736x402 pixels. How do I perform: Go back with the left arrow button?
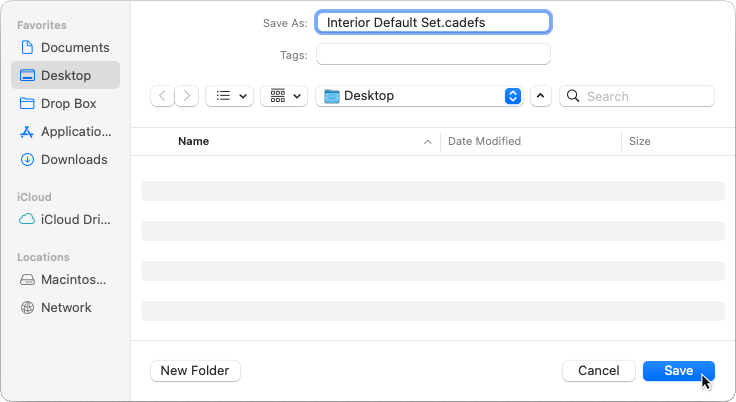click(x=162, y=96)
